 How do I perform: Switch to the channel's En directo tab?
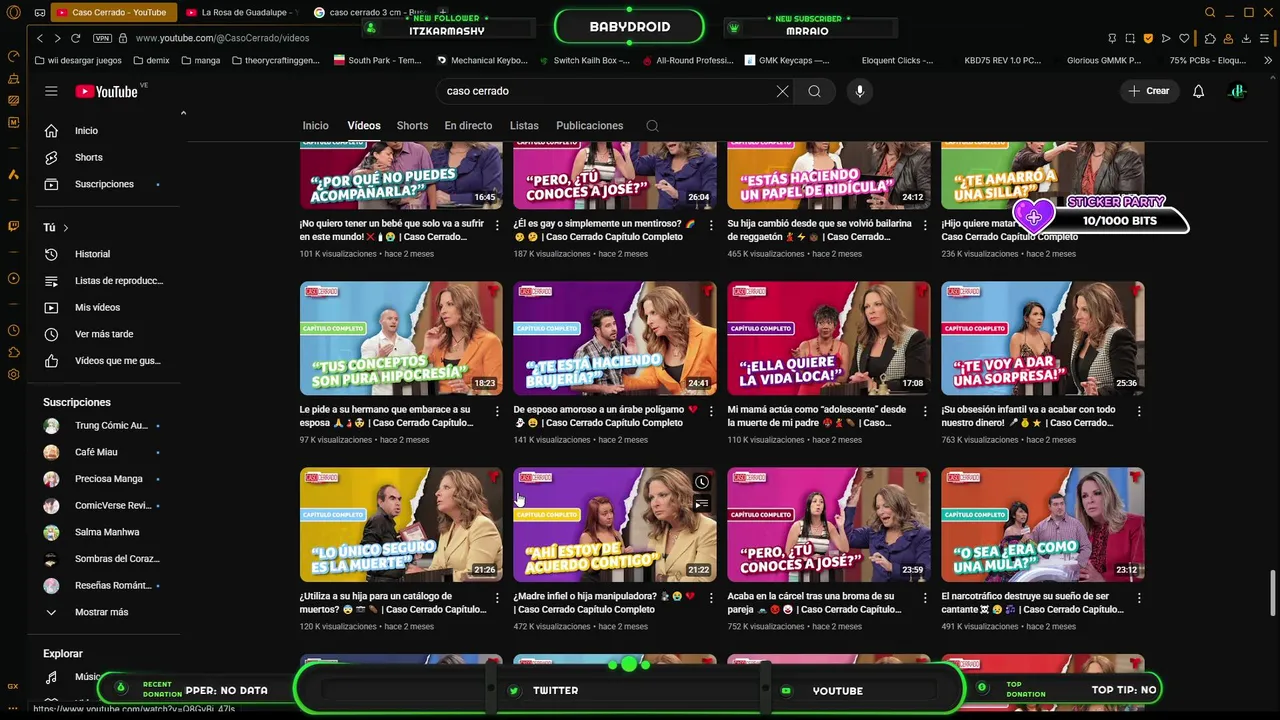pyautogui.click(x=468, y=126)
